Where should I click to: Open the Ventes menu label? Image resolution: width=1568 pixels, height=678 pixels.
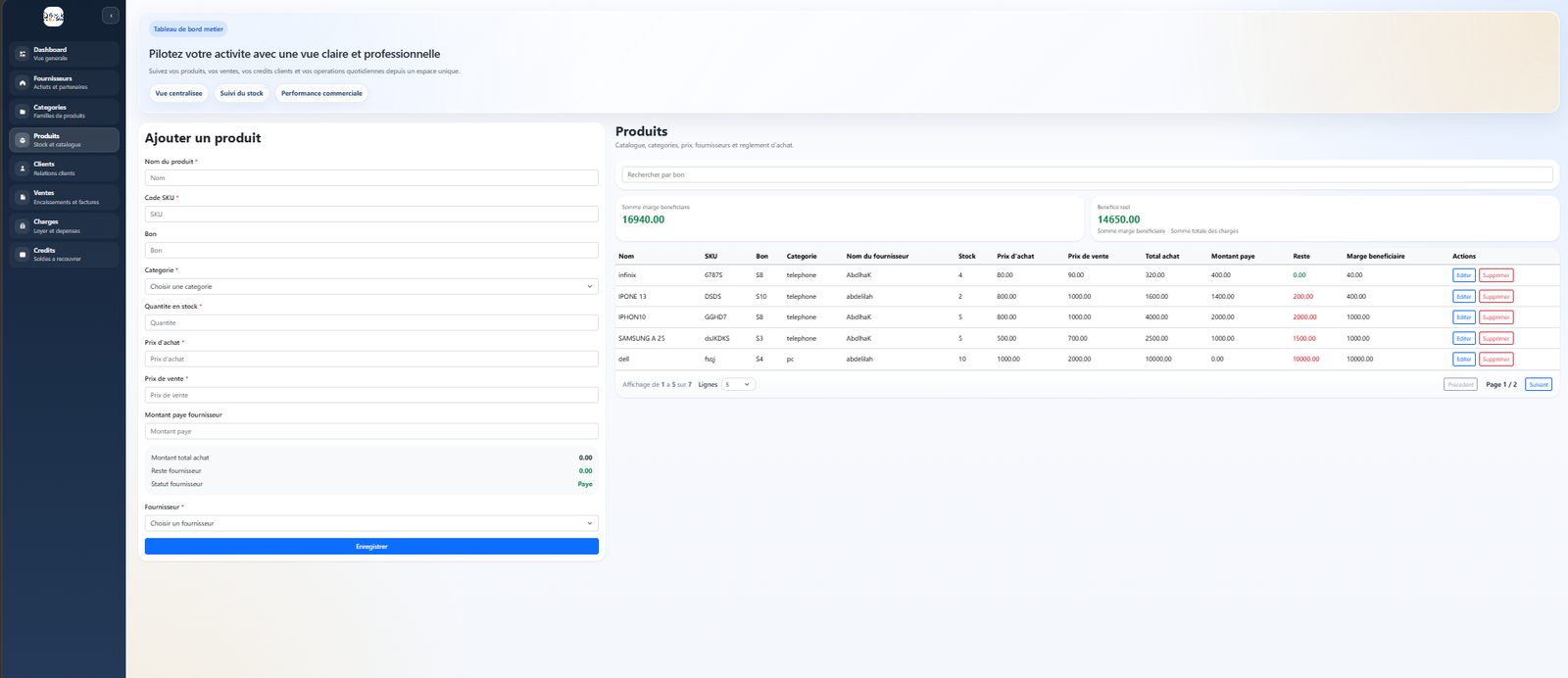(44, 193)
